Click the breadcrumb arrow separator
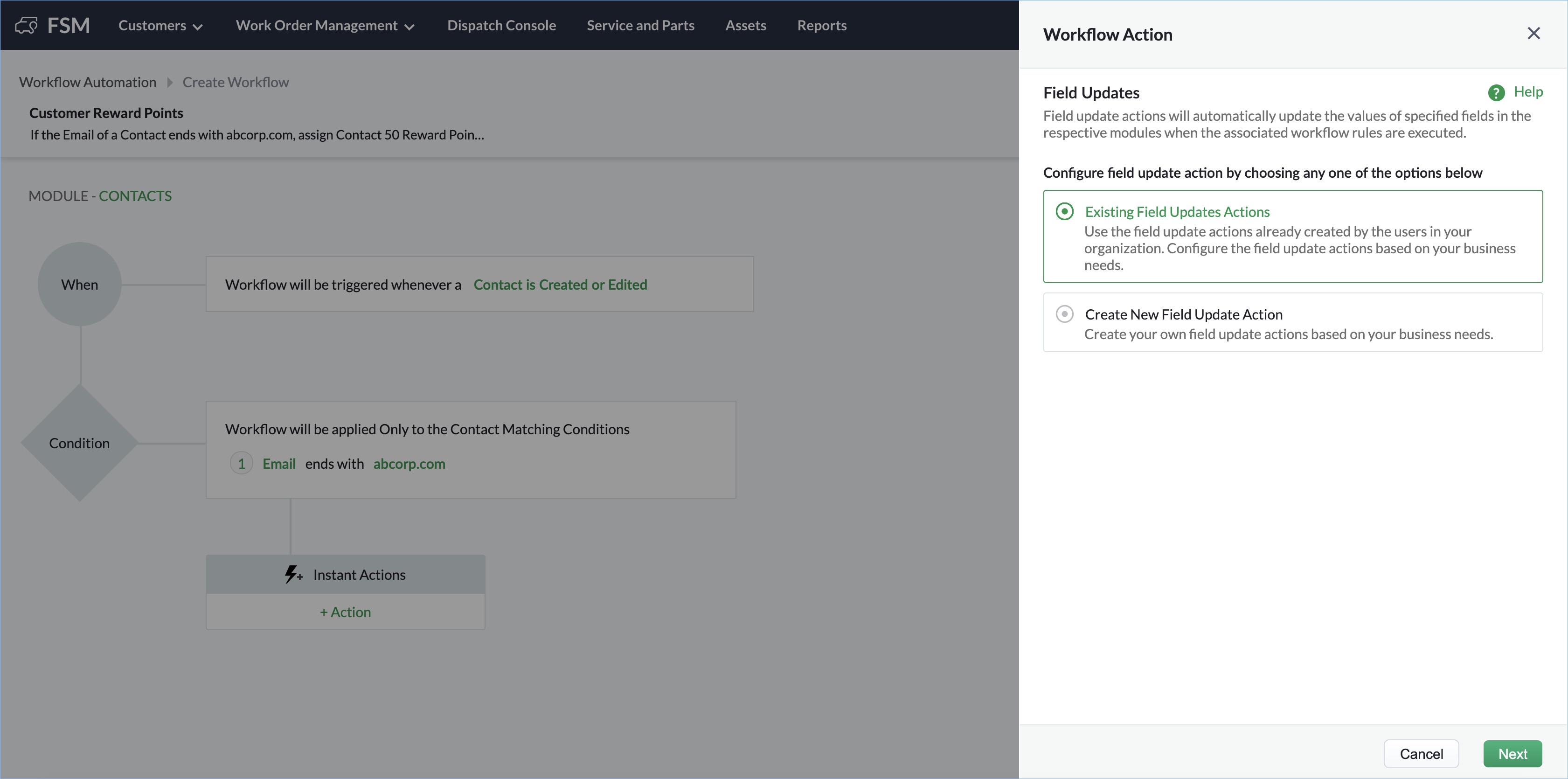 [170, 82]
